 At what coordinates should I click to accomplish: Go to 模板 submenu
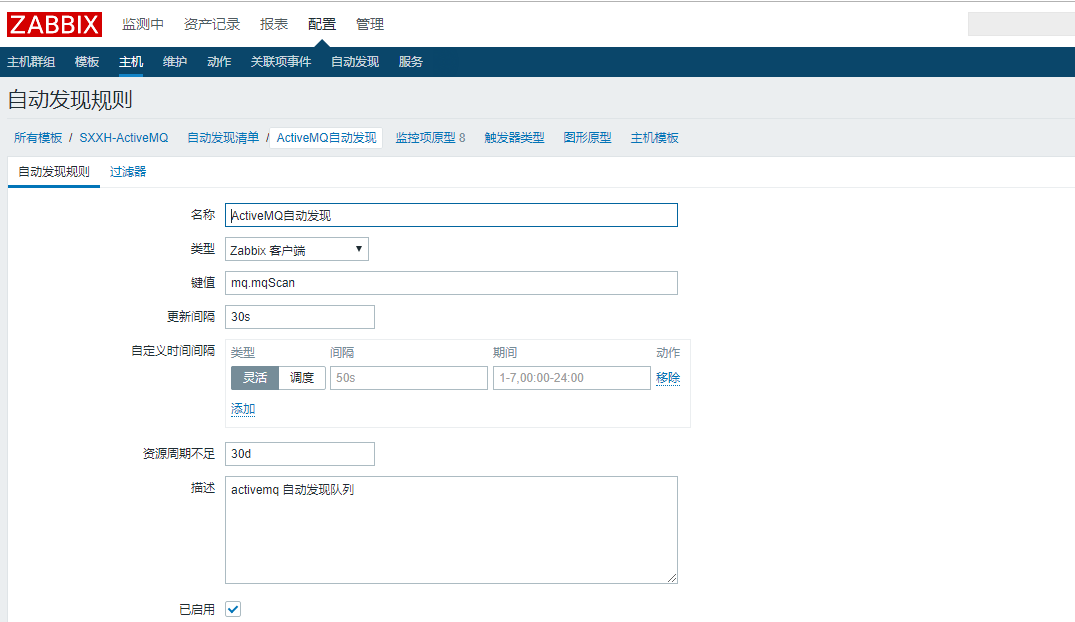coord(86,62)
